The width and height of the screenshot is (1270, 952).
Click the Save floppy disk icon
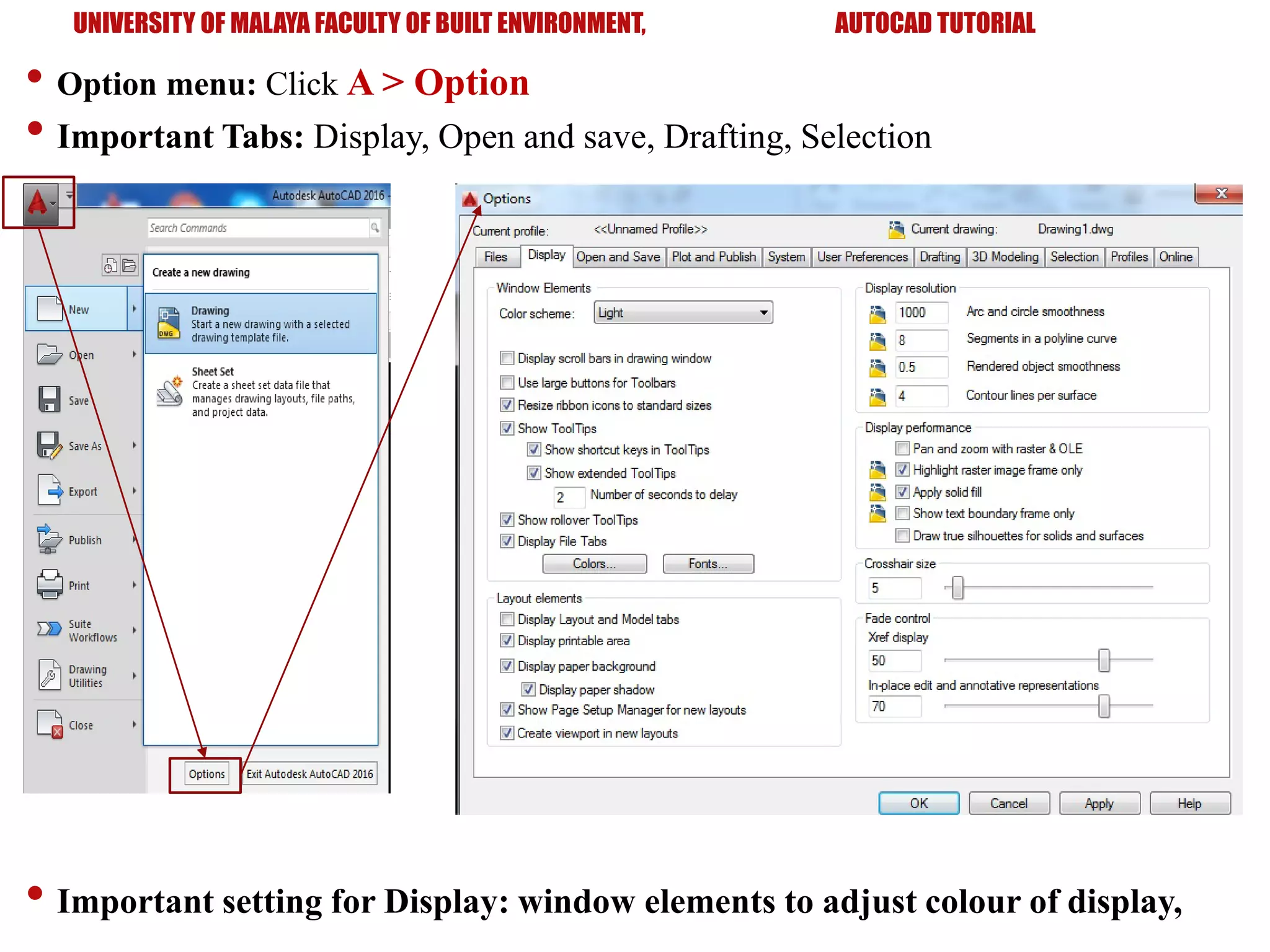click(x=50, y=399)
